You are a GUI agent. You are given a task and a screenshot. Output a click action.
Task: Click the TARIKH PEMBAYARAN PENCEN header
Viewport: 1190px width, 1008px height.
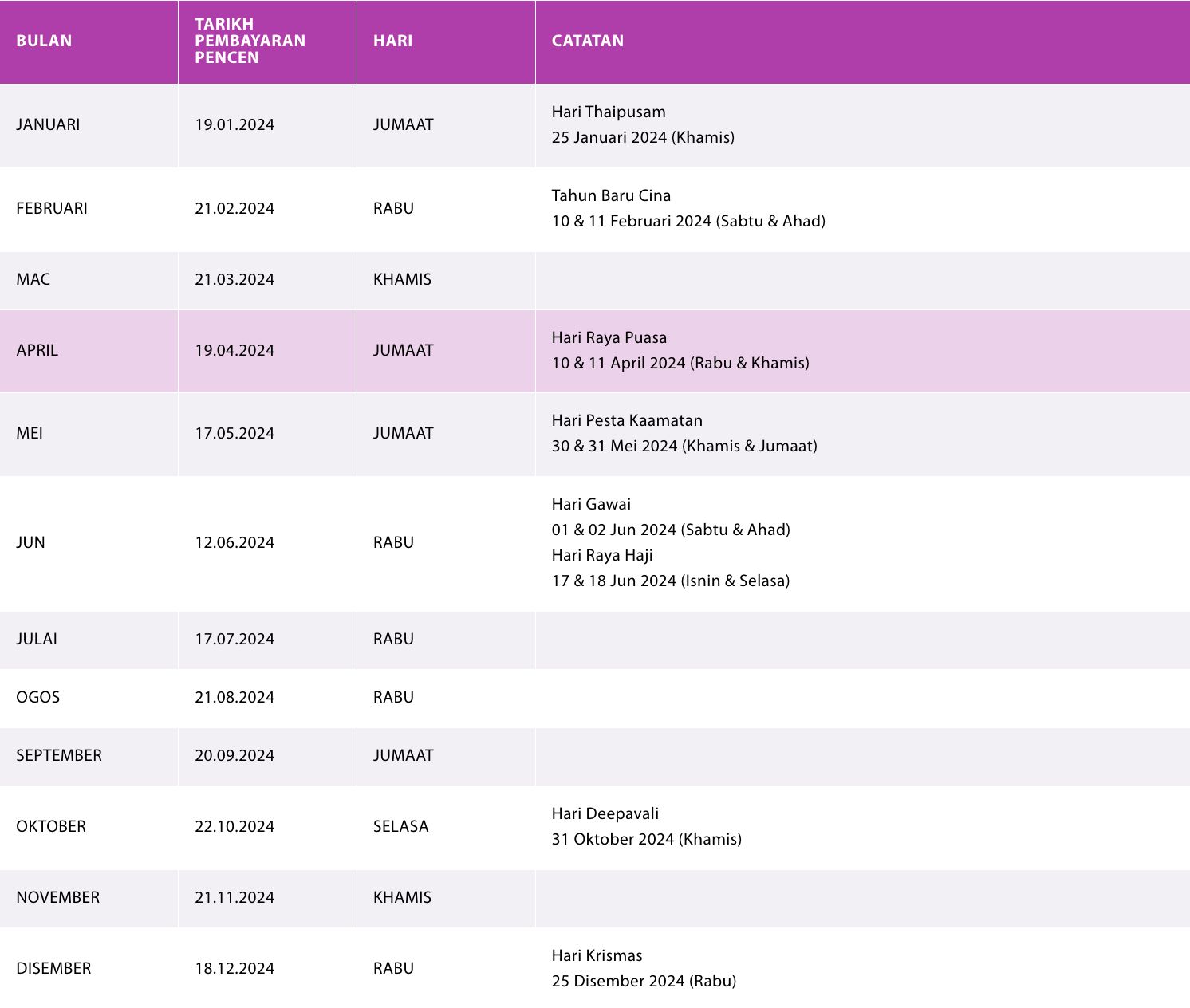click(x=250, y=41)
